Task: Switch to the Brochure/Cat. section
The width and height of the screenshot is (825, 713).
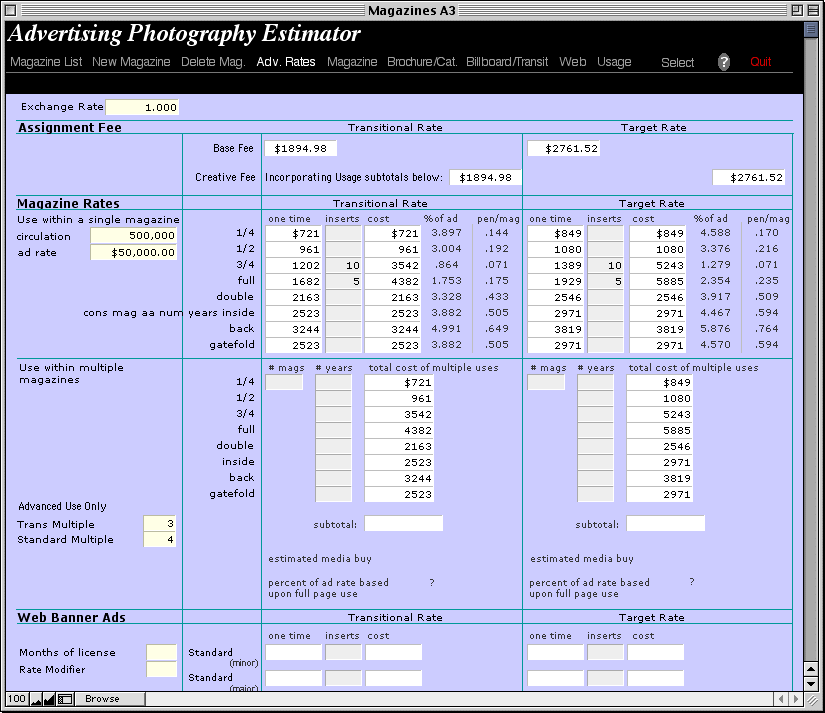Action: tap(422, 62)
